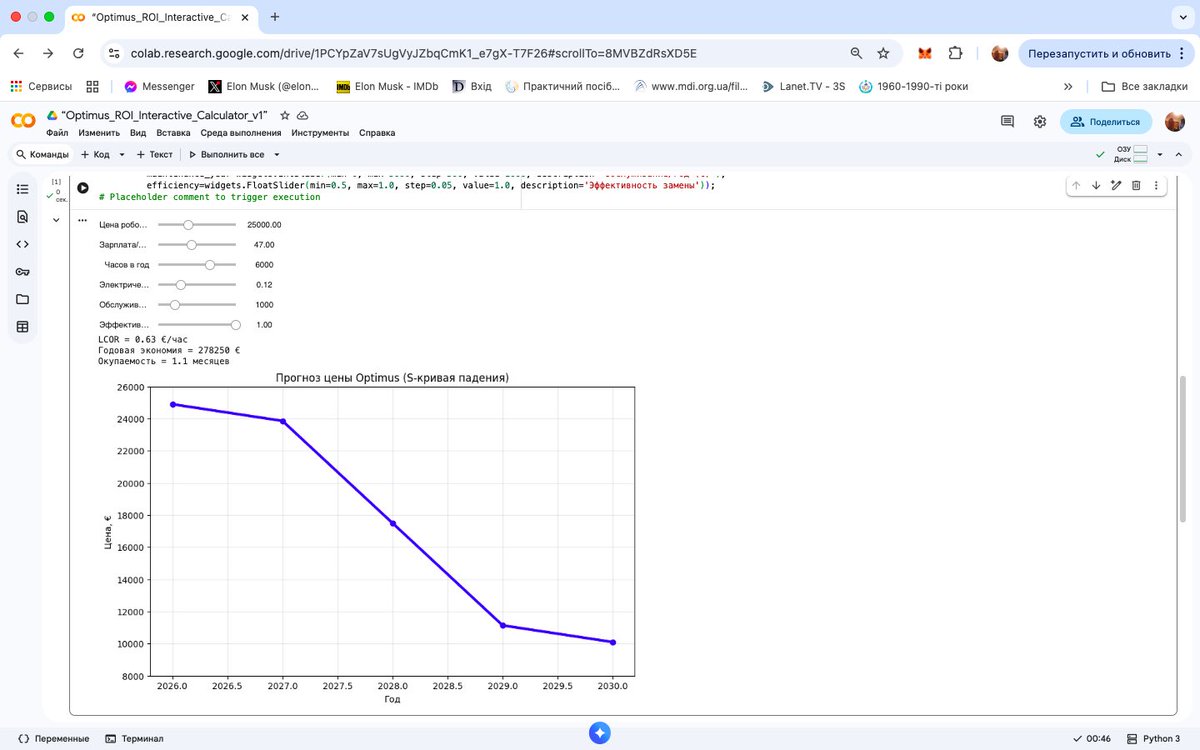Click Перезапустить и обновить button
1200x750 pixels.
(x=1100, y=53)
